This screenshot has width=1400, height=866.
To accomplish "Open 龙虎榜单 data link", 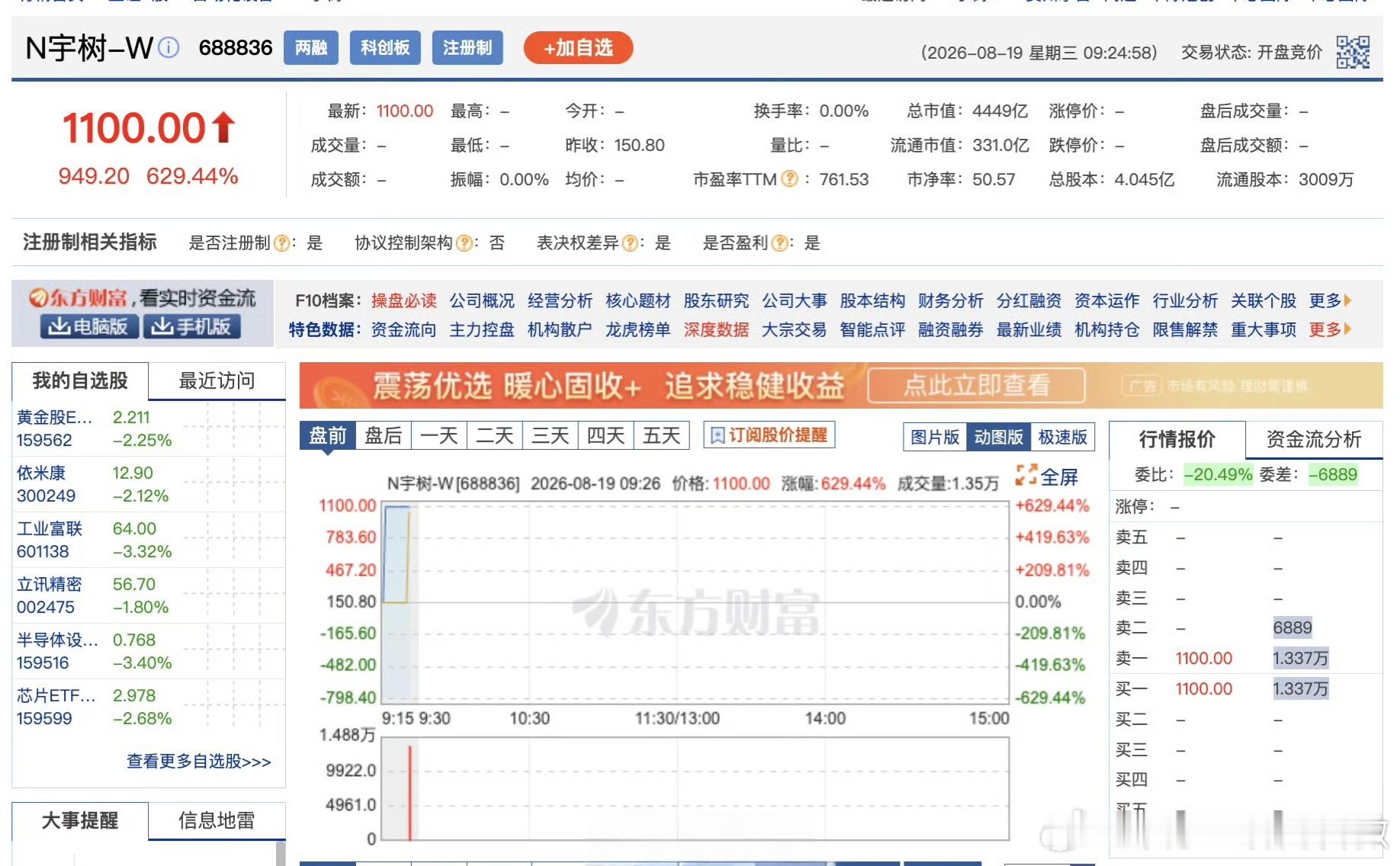I will coord(638,329).
